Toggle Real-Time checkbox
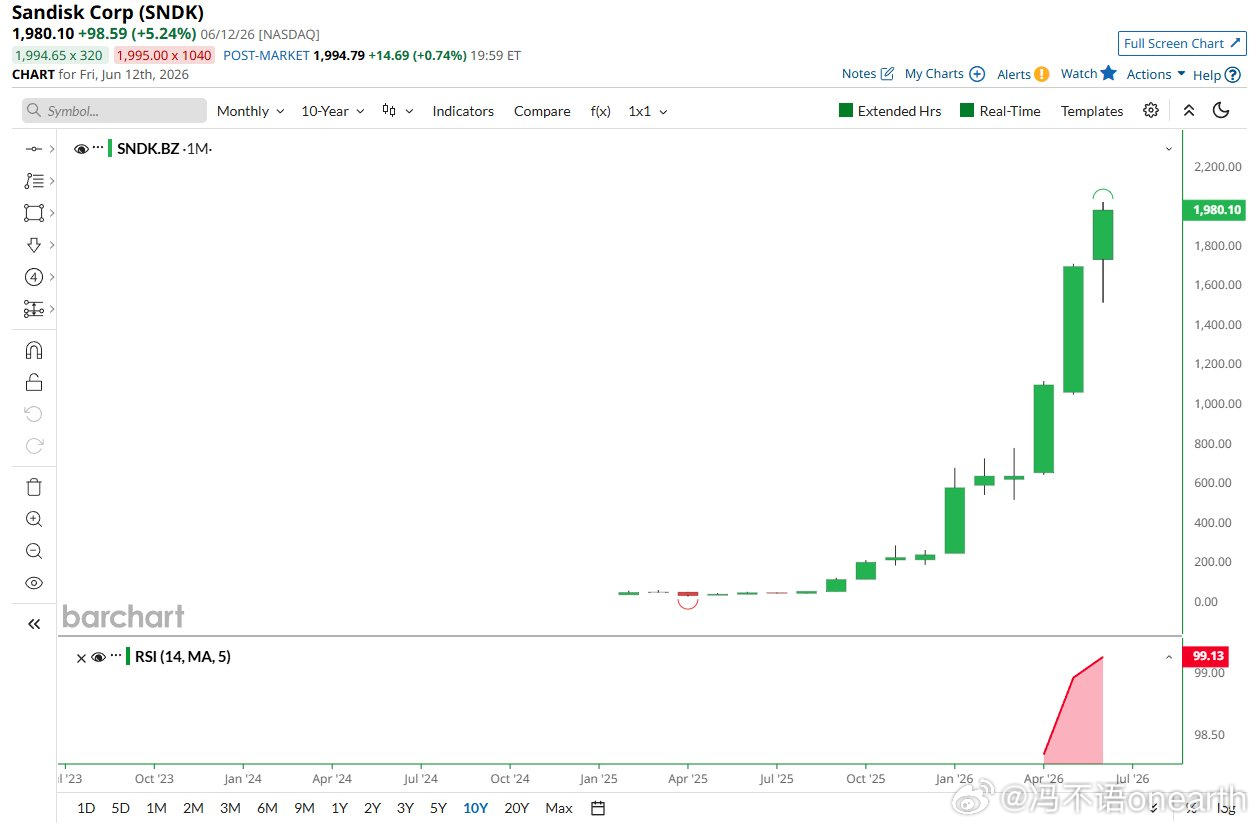 tap(967, 110)
